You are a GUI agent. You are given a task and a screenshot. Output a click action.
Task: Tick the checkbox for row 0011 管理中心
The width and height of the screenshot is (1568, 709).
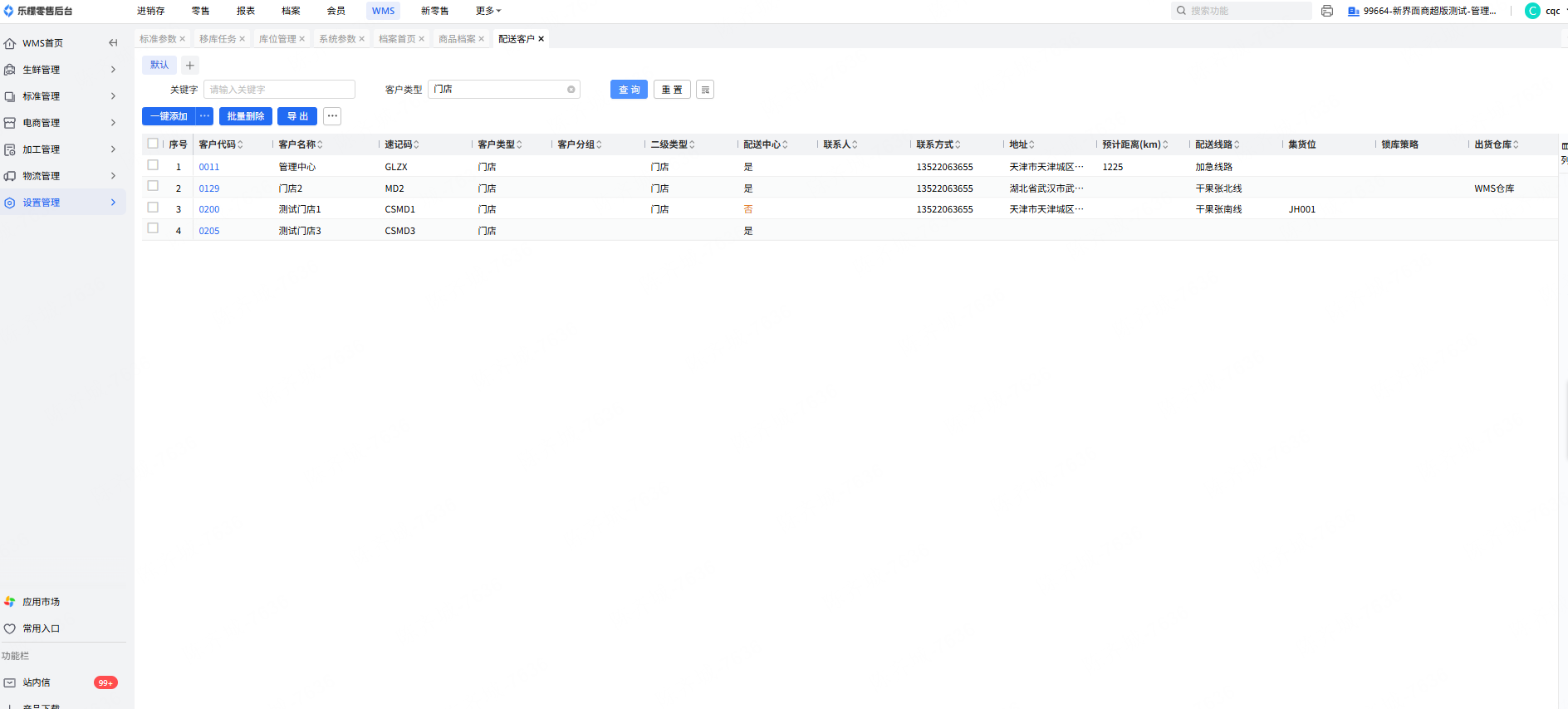tap(153, 165)
